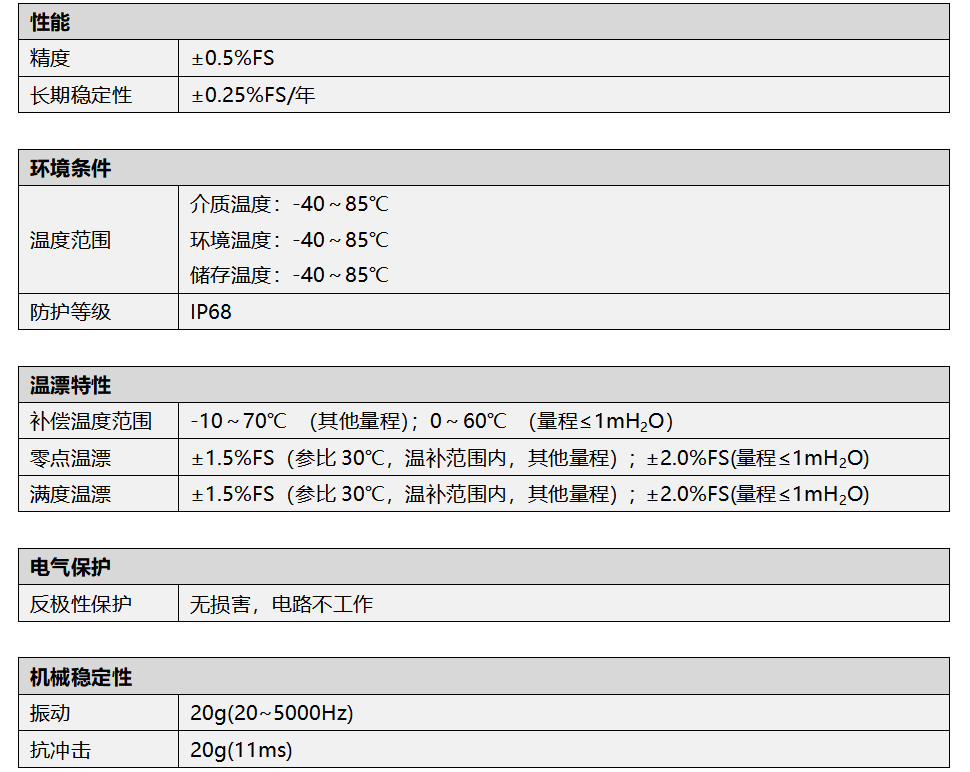Click the 性能 section header
This screenshot has width=970, height=772.
50,22
